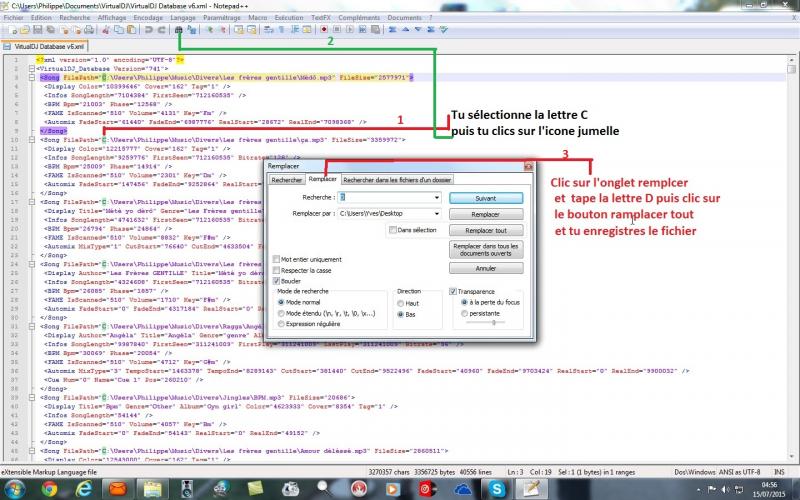Open the 'Recherche' field dropdown arrow

(x=437, y=198)
